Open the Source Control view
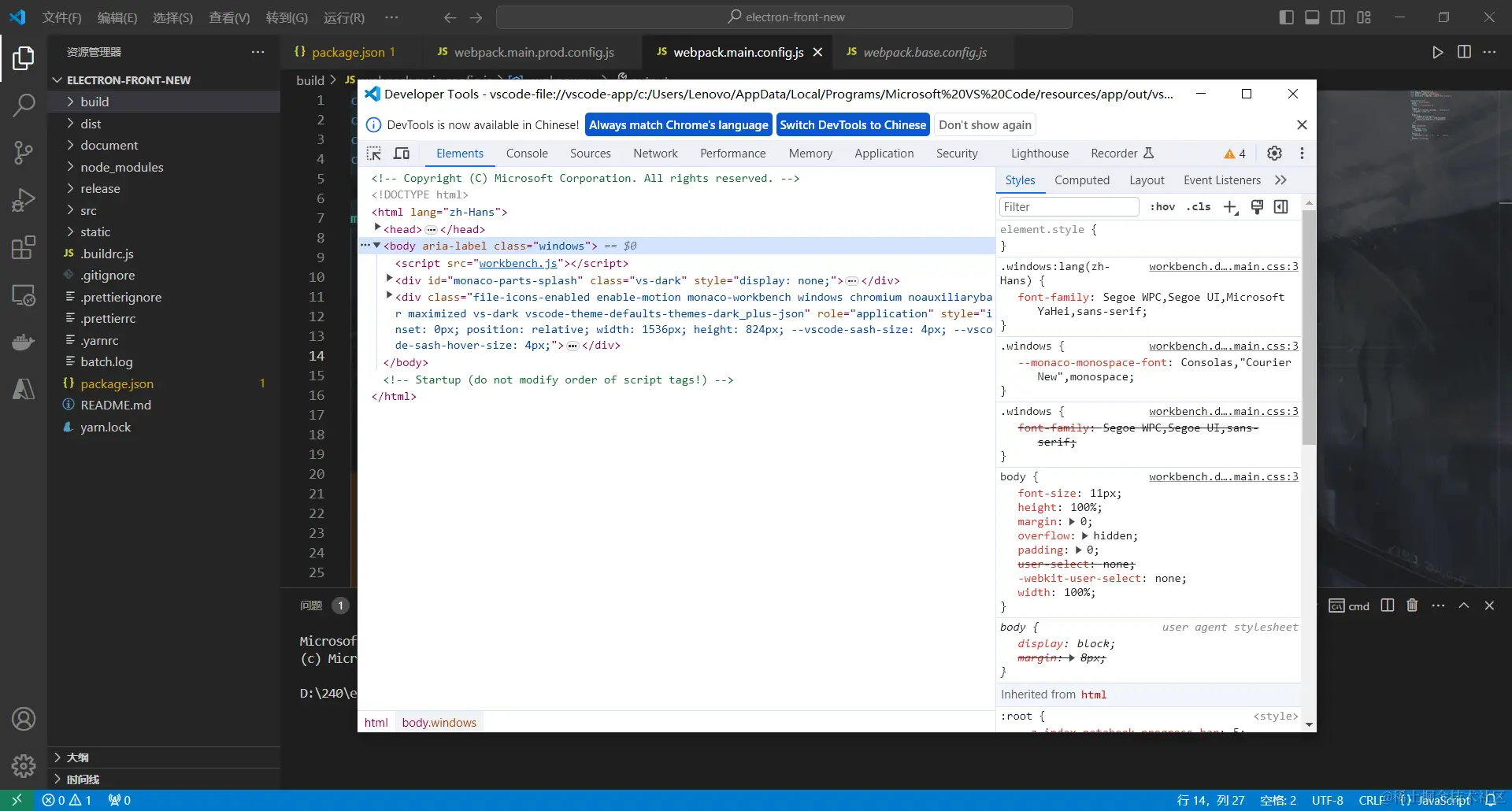Image resolution: width=1512 pixels, height=811 pixels. pos(24,153)
